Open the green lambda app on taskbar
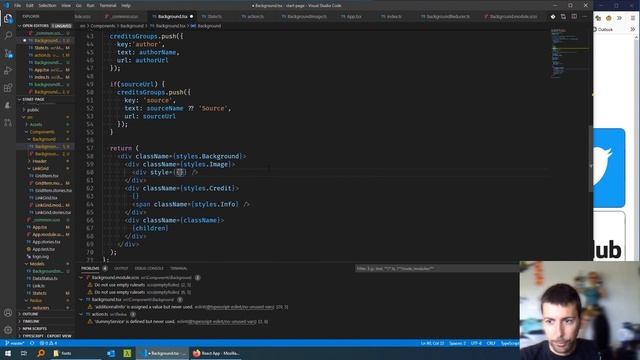Screen dimensions: 640x360 click(127, 353)
